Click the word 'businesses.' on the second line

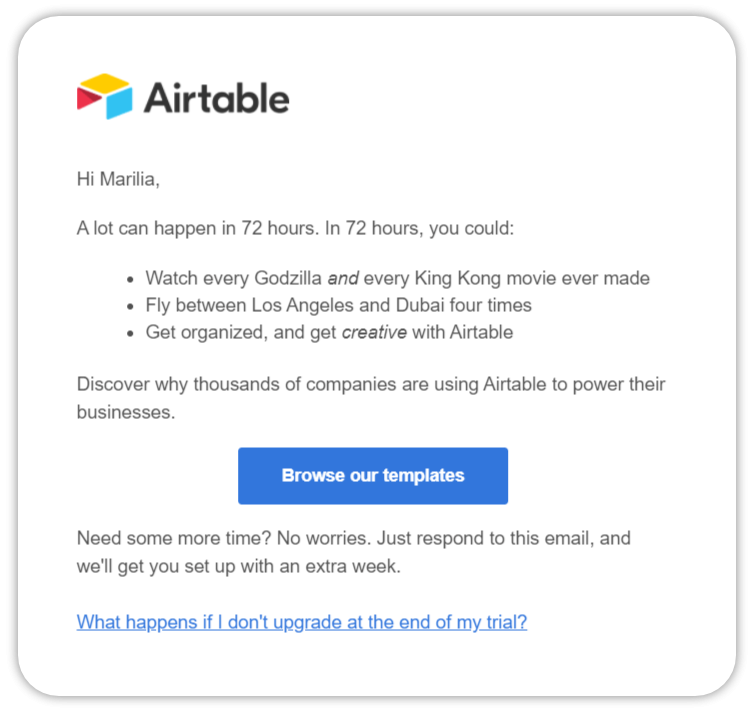(126, 412)
